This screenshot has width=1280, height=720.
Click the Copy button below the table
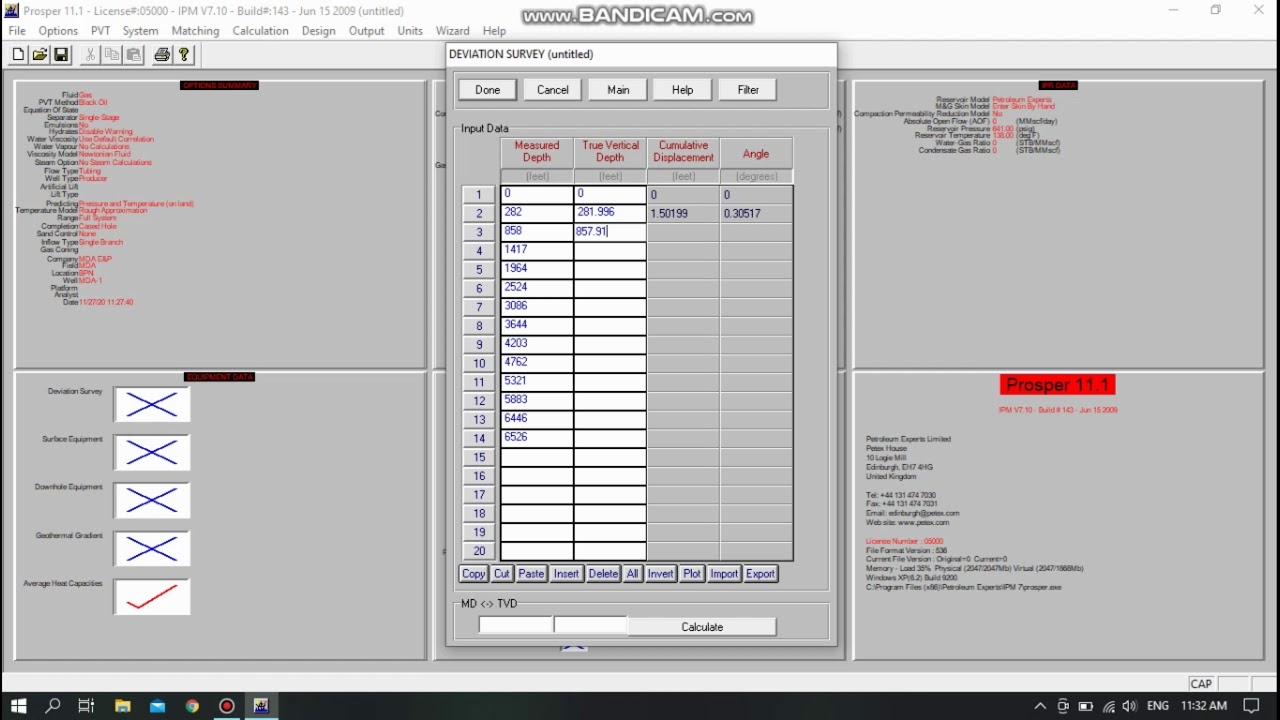(x=473, y=574)
